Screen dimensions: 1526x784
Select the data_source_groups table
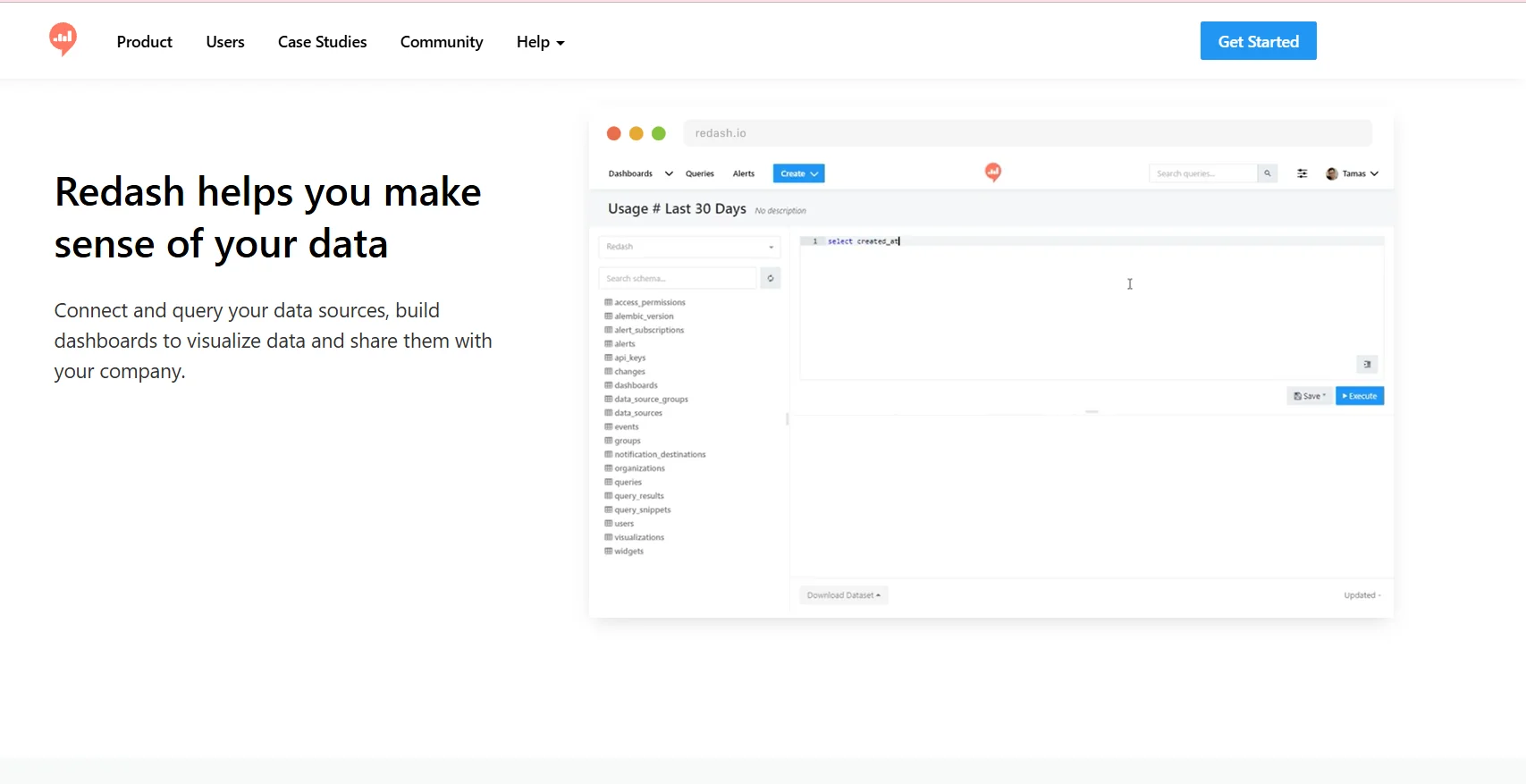(646, 399)
